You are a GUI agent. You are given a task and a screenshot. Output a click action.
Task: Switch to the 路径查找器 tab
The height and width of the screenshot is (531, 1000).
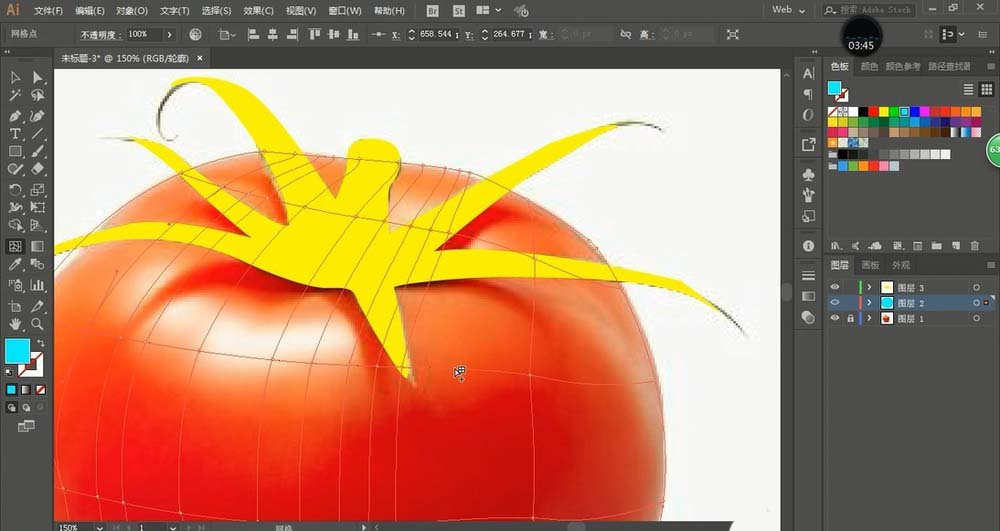949,66
